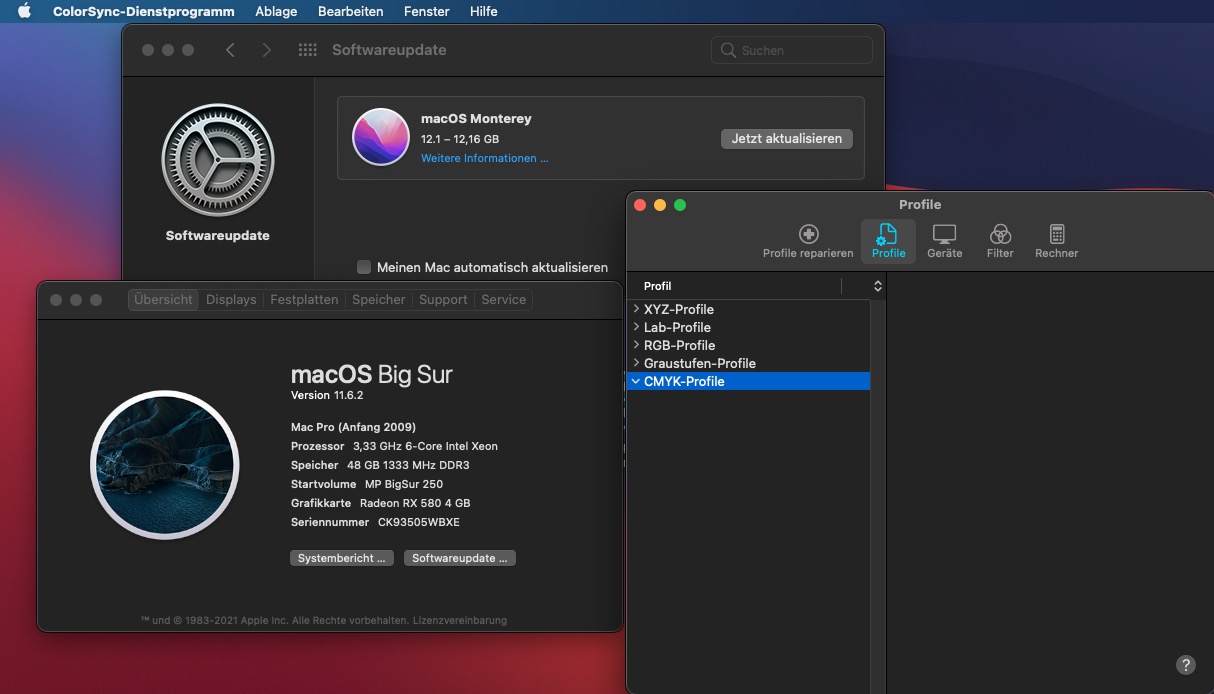The image size is (1214, 694).
Task: Switch to the Festplatten tab
Action: [x=304, y=300]
